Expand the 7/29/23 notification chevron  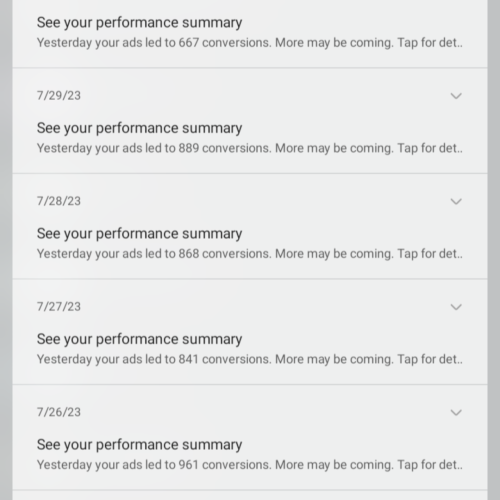pos(456,96)
